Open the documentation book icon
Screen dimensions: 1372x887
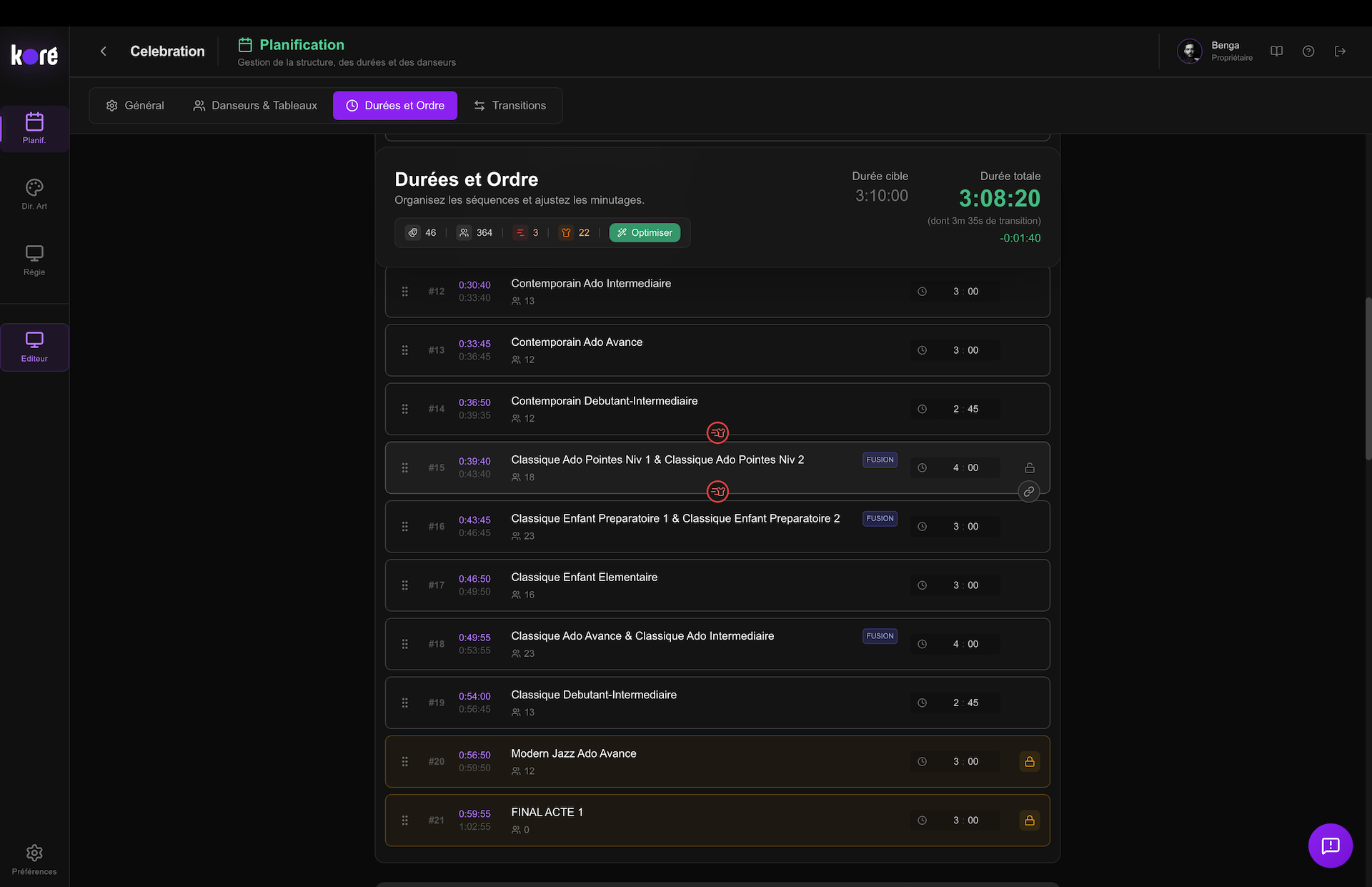coord(1276,51)
